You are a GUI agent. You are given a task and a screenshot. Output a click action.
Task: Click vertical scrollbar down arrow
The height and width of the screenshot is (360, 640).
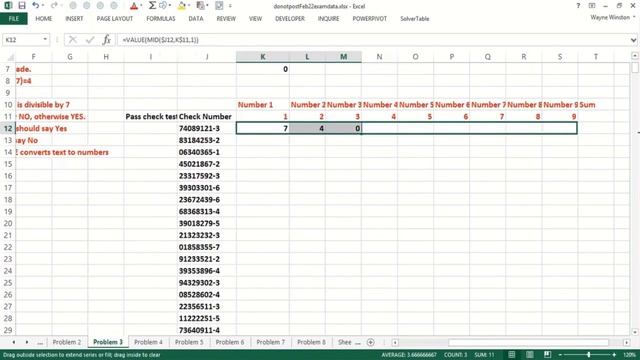634,332
